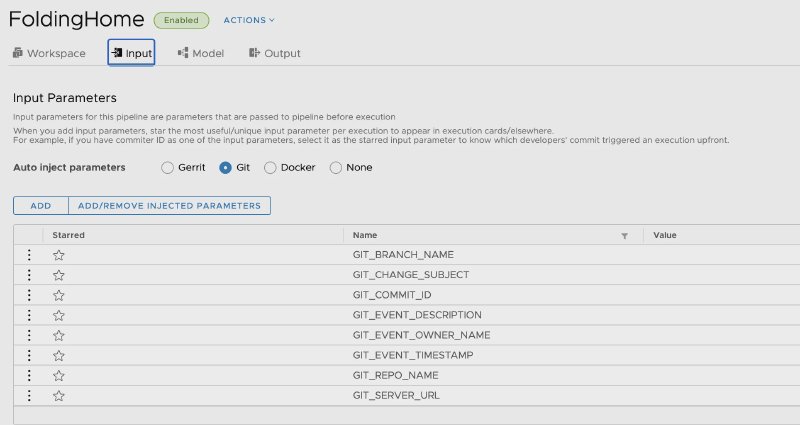The image size is (800, 425).
Task: Select Gerrit auto inject option
Action: (167, 168)
